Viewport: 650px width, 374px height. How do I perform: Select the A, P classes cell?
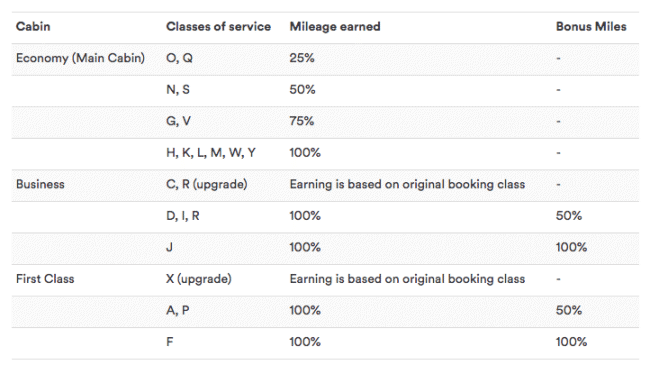tap(178, 310)
